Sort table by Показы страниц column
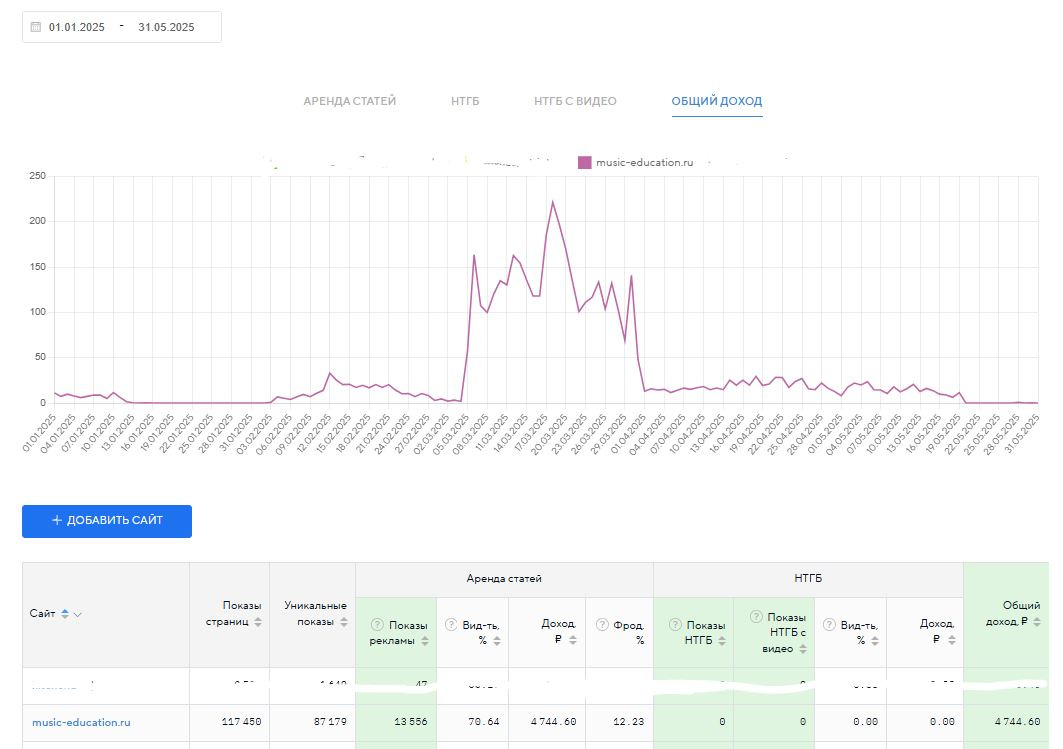This screenshot has width=1063, height=749. pos(258,622)
